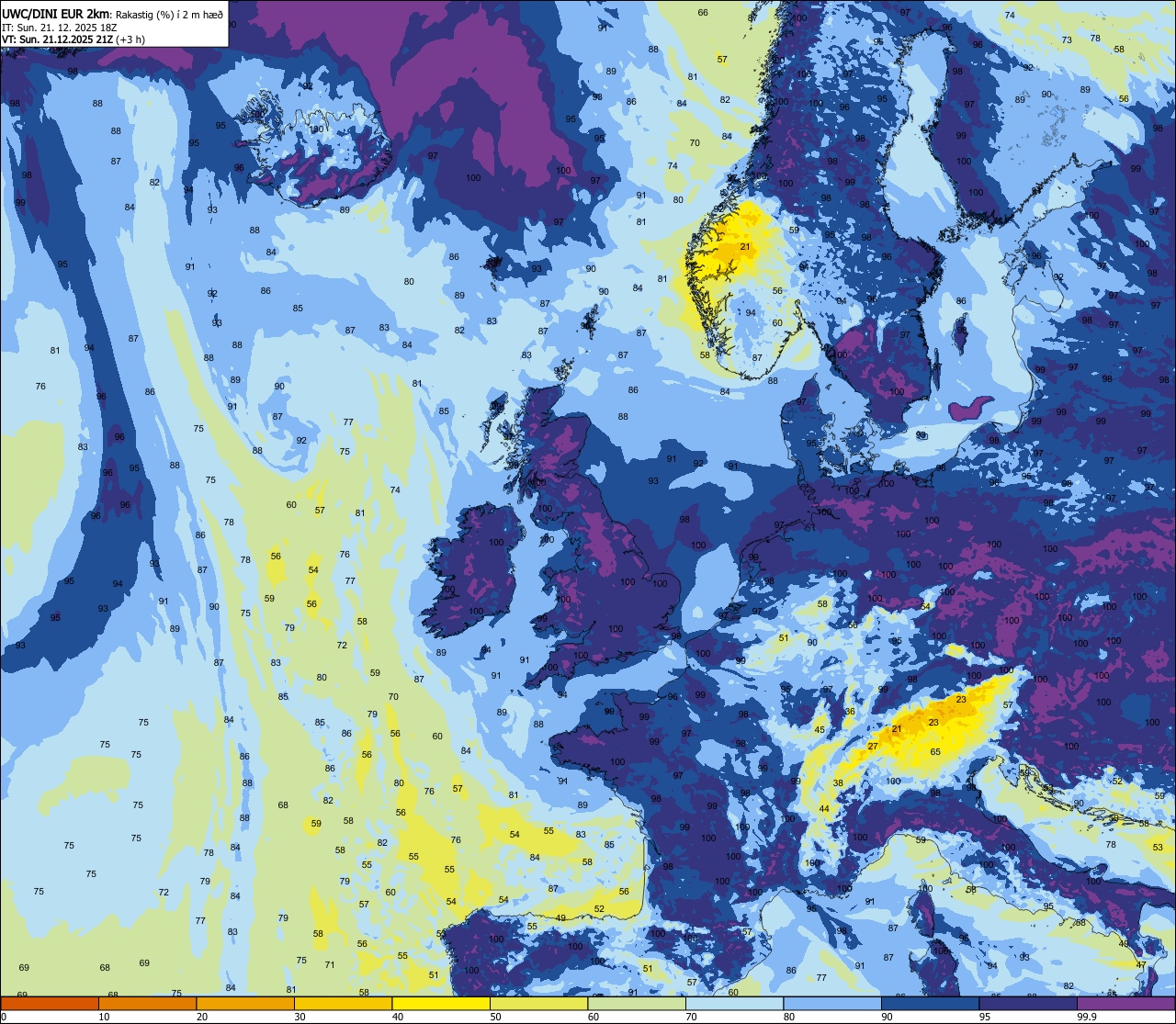Image resolution: width=1176 pixels, height=1024 pixels.
Task: Click the value 73 in the top-right corner
Action: coord(1067,39)
